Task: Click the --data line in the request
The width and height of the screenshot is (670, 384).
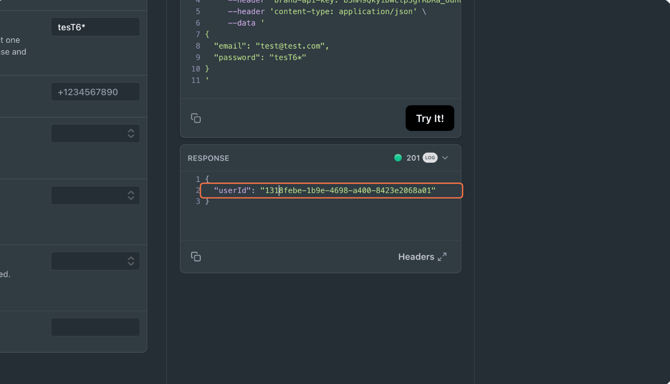Action: pyautogui.click(x=246, y=23)
